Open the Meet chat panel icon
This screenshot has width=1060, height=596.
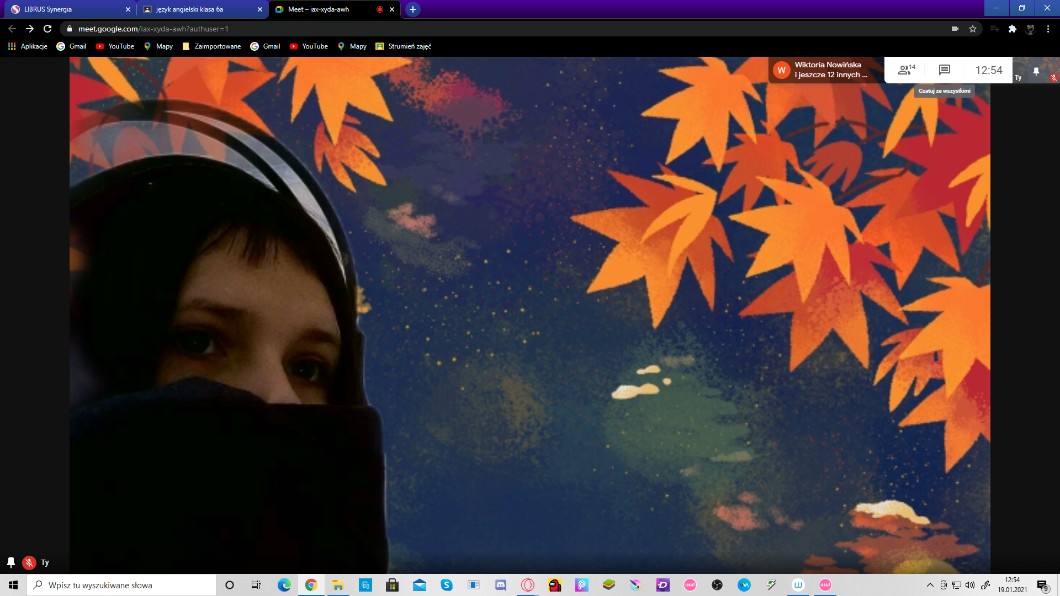[944, 70]
